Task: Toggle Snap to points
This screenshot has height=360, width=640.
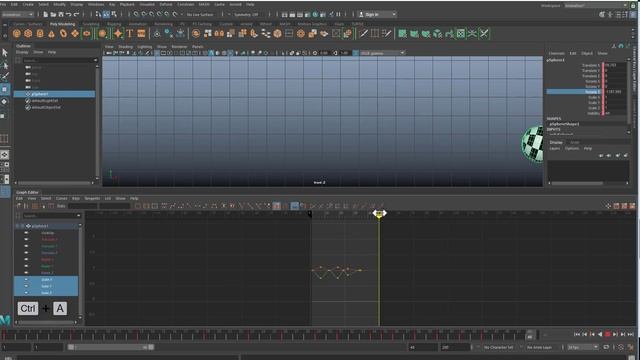Action: (x=152, y=14)
